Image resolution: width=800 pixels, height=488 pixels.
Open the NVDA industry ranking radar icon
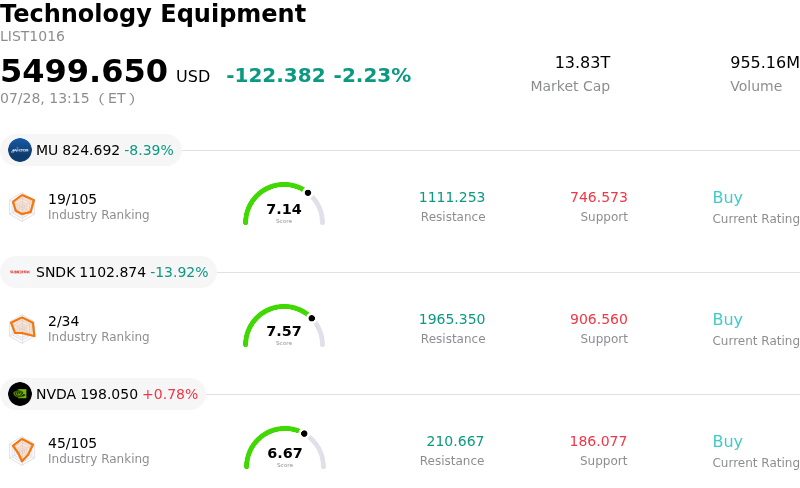pos(22,451)
